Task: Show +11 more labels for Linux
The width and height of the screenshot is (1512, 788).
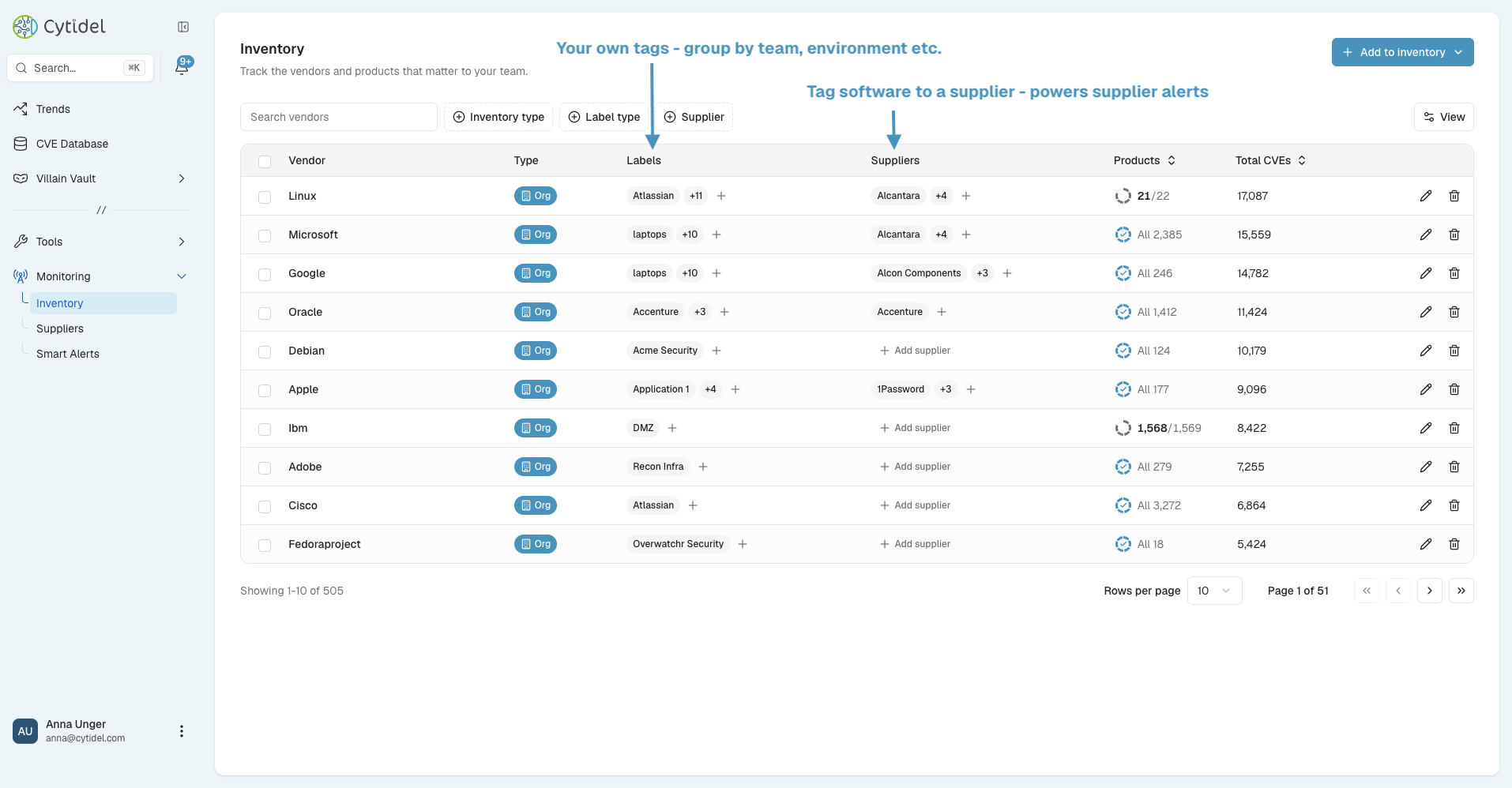Action: (696, 196)
